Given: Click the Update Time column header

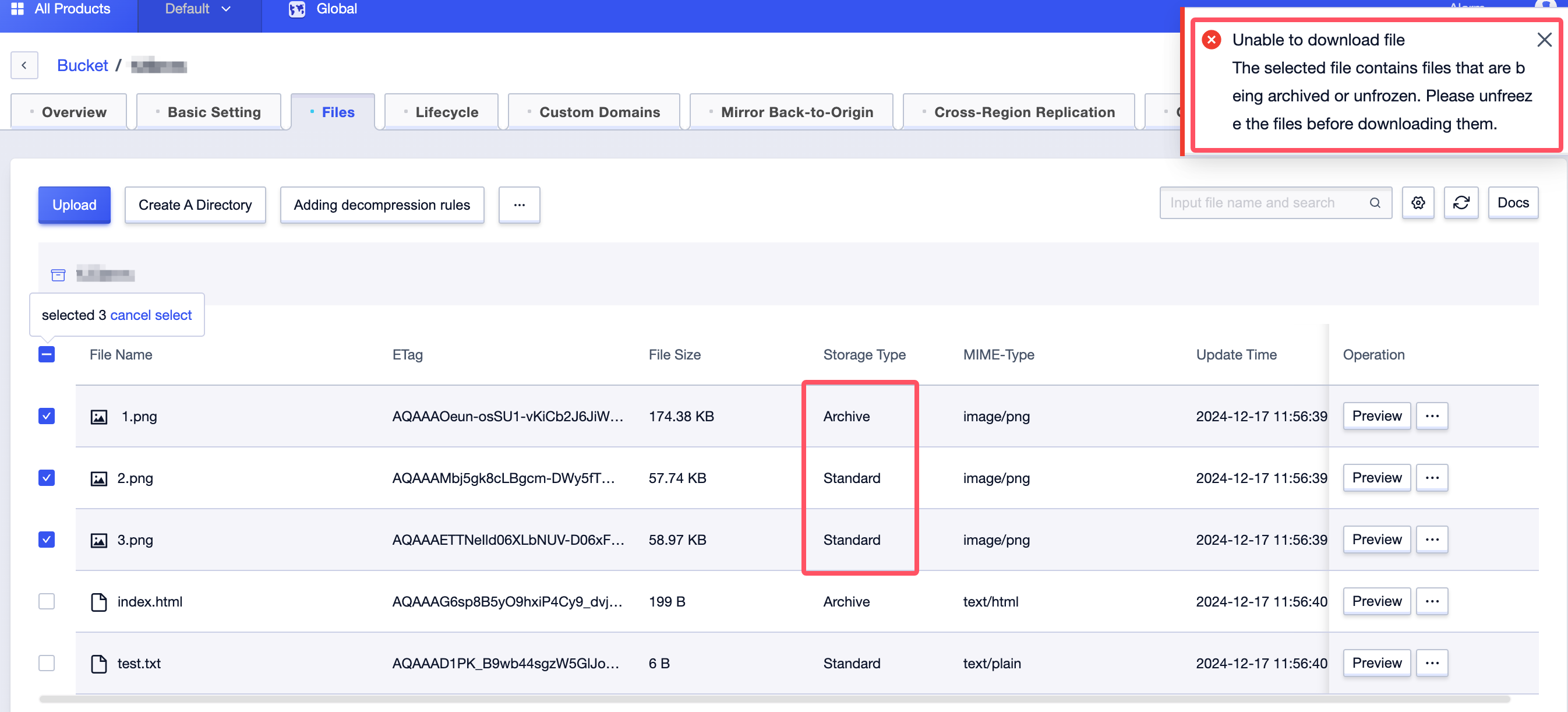Looking at the screenshot, I should [x=1235, y=354].
